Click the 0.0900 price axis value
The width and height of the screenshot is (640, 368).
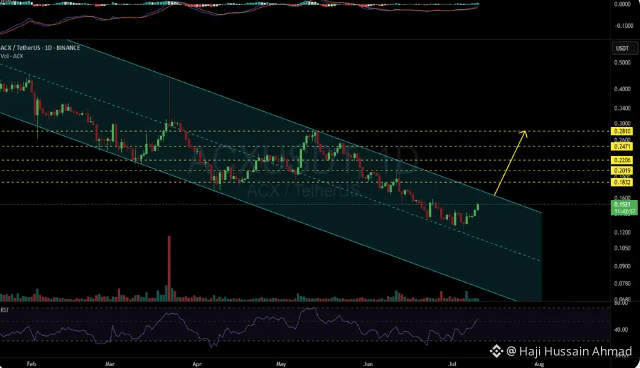pos(622,266)
